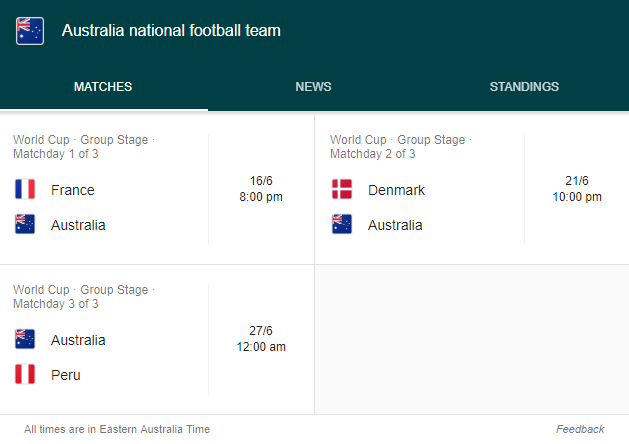Select the MATCHES tab
Screen dimensions: 629x444
[103, 87]
